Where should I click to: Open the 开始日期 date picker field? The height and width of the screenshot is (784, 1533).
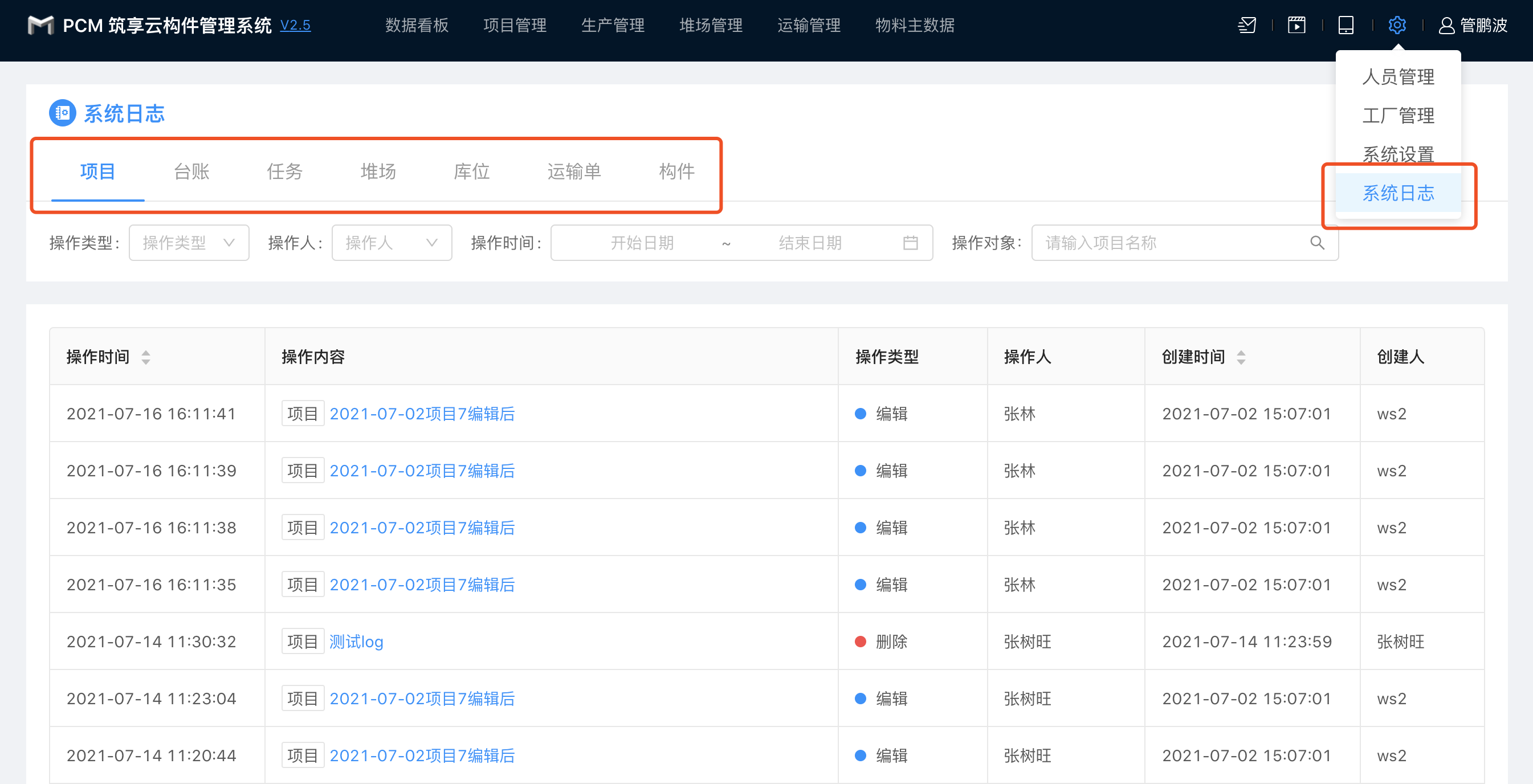pyautogui.click(x=642, y=243)
